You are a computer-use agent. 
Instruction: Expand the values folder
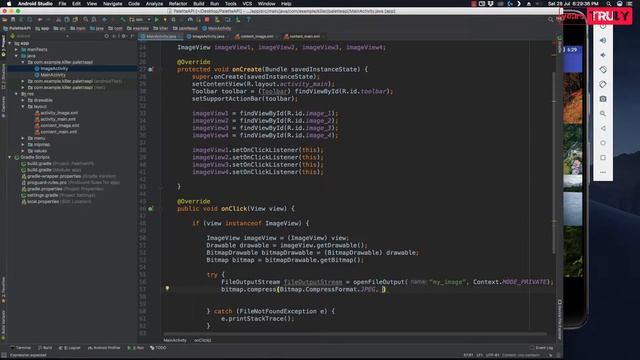click(23, 151)
